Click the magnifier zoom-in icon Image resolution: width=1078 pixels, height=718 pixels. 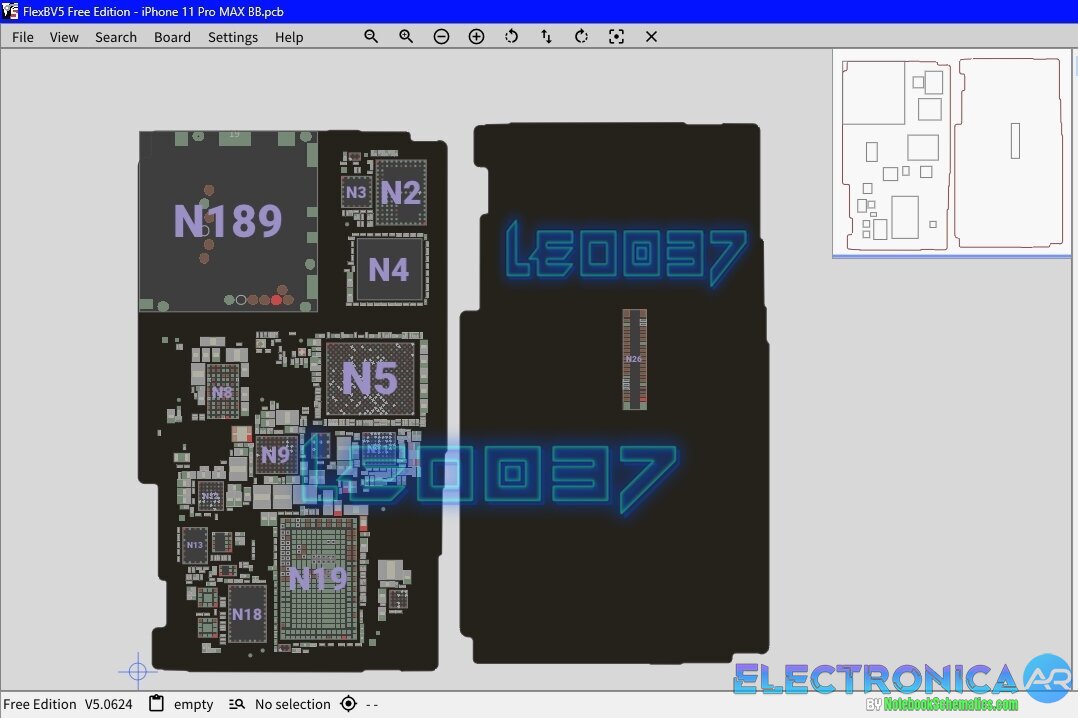pyautogui.click(x=406, y=36)
